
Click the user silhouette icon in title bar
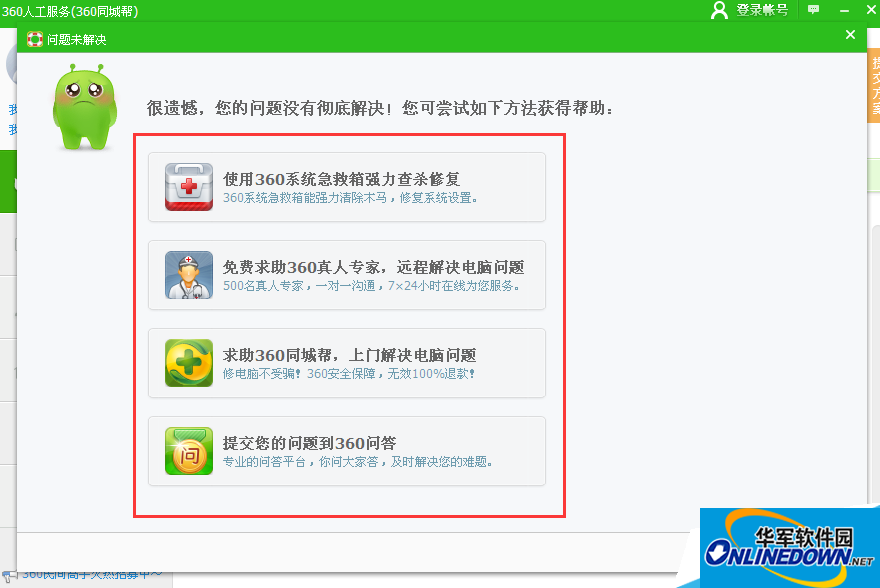tap(719, 11)
